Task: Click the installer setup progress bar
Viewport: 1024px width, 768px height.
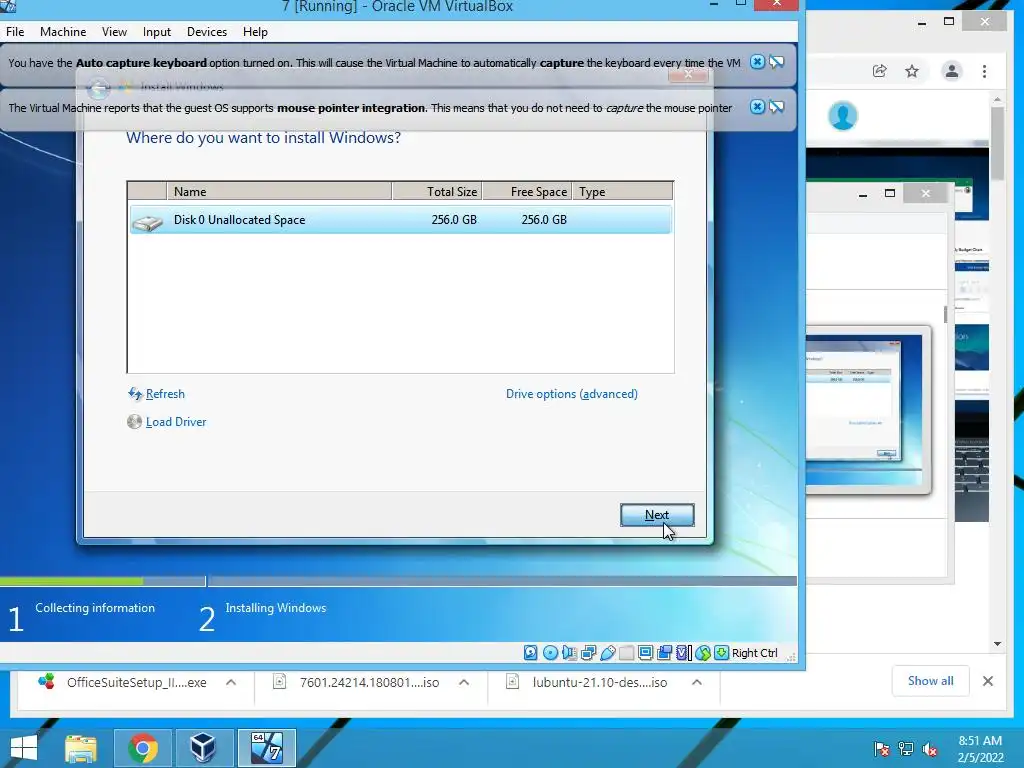Action: pyautogui.click(x=398, y=581)
